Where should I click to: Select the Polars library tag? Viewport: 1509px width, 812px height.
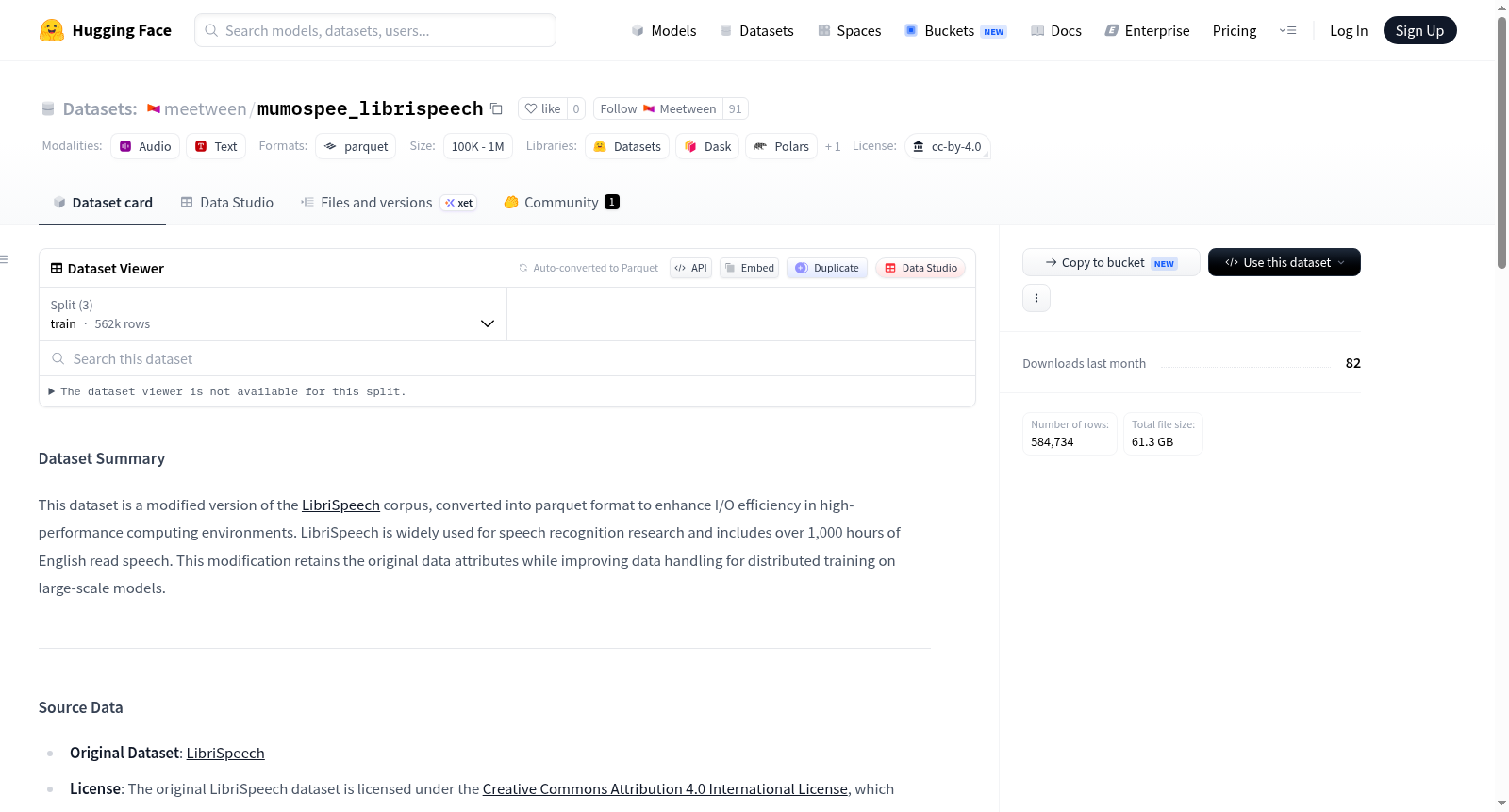(x=781, y=146)
